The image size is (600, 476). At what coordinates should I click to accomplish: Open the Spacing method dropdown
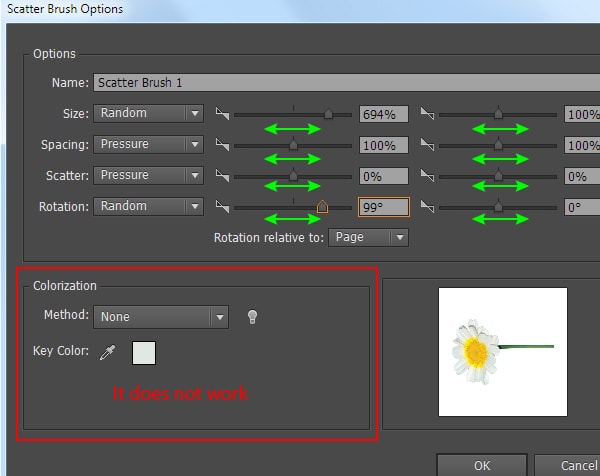[x=148, y=145]
